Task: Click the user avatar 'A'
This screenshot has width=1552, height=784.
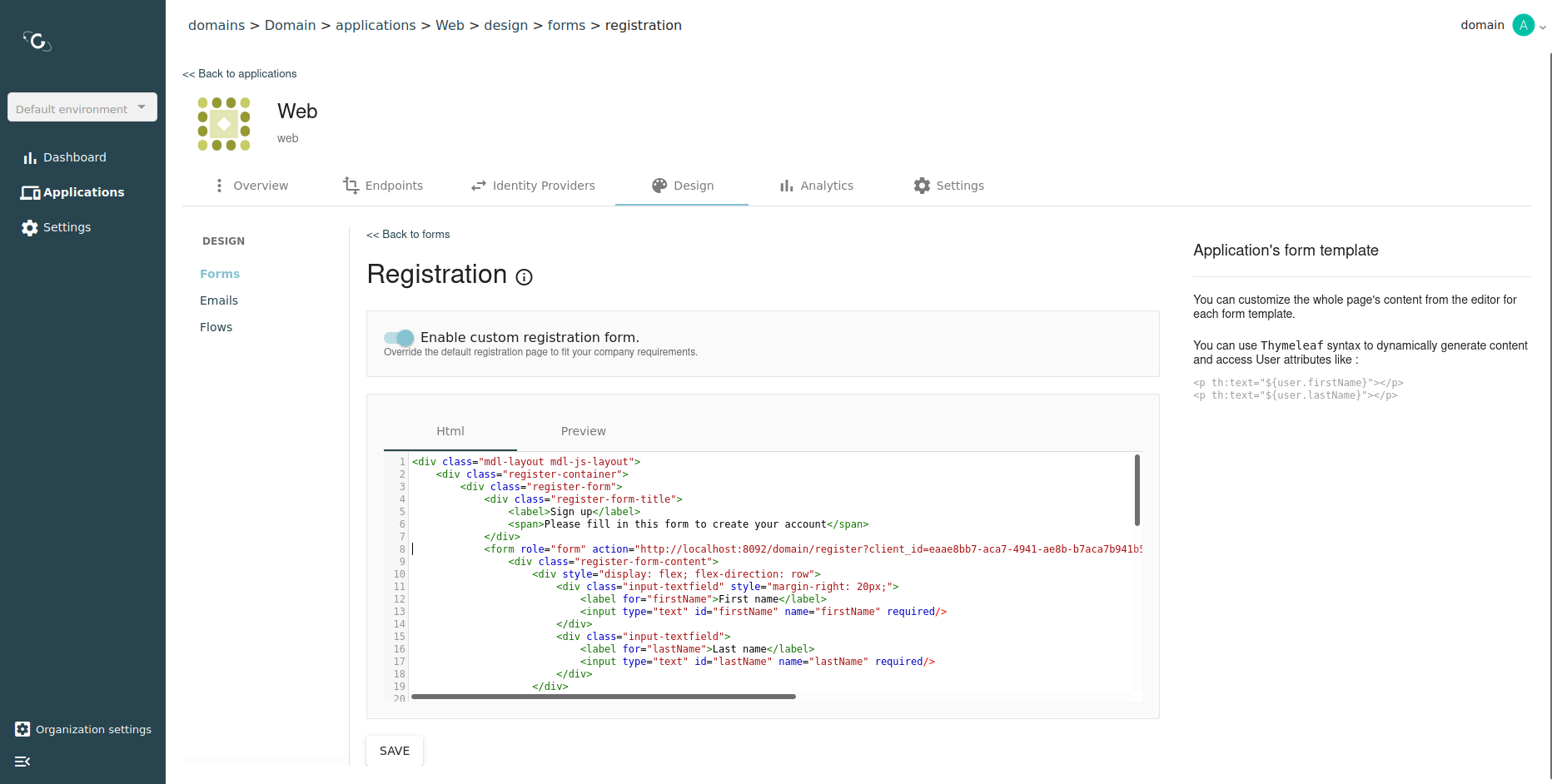Action: [1523, 25]
